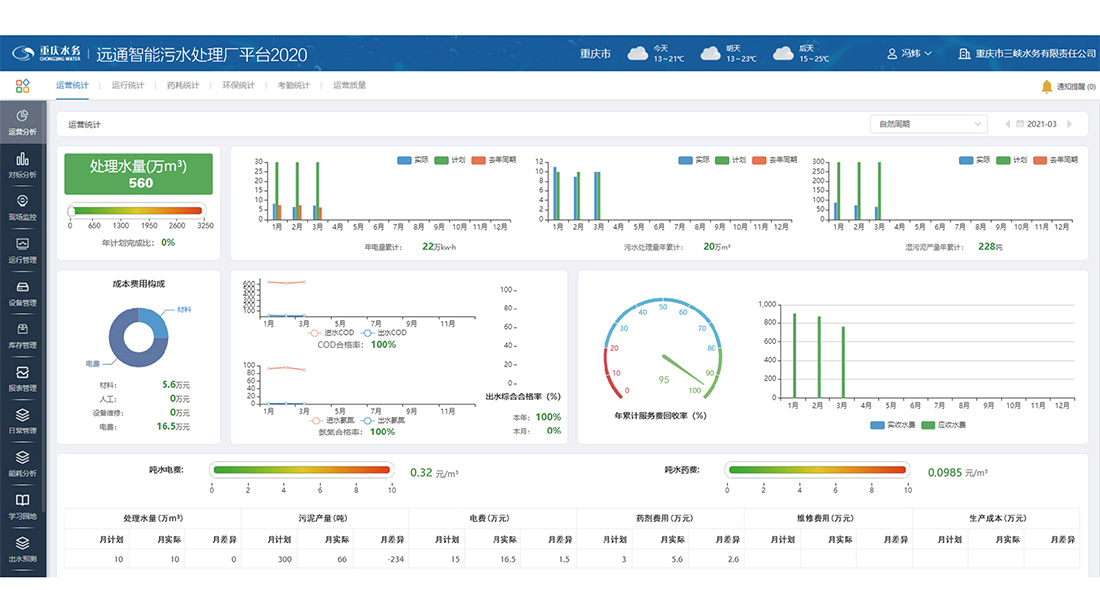
Task: Open 能耗分析 energy analysis
Action: [22, 464]
